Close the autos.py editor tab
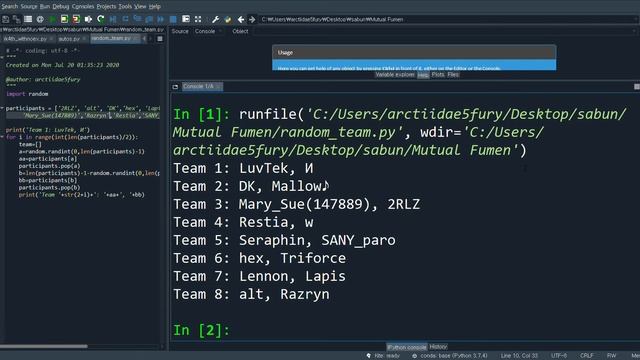Image resolution: width=640 pixels, height=360 pixels. 84,39
